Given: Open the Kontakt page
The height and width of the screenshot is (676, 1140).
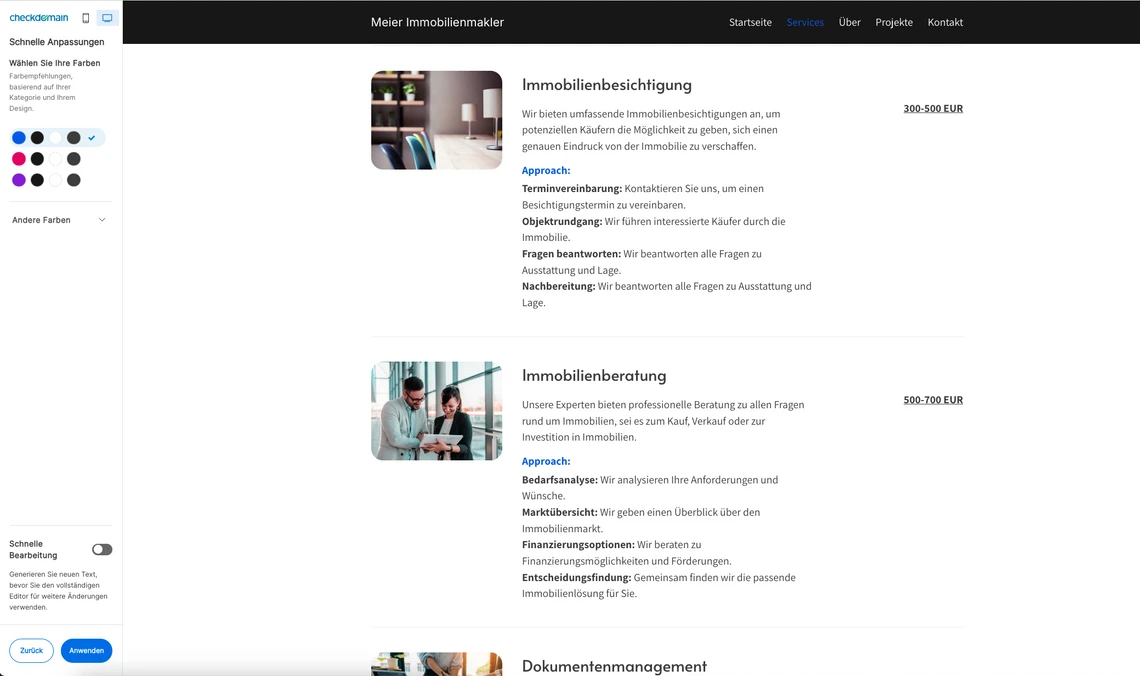Looking at the screenshot, I should tap(944, 22).
